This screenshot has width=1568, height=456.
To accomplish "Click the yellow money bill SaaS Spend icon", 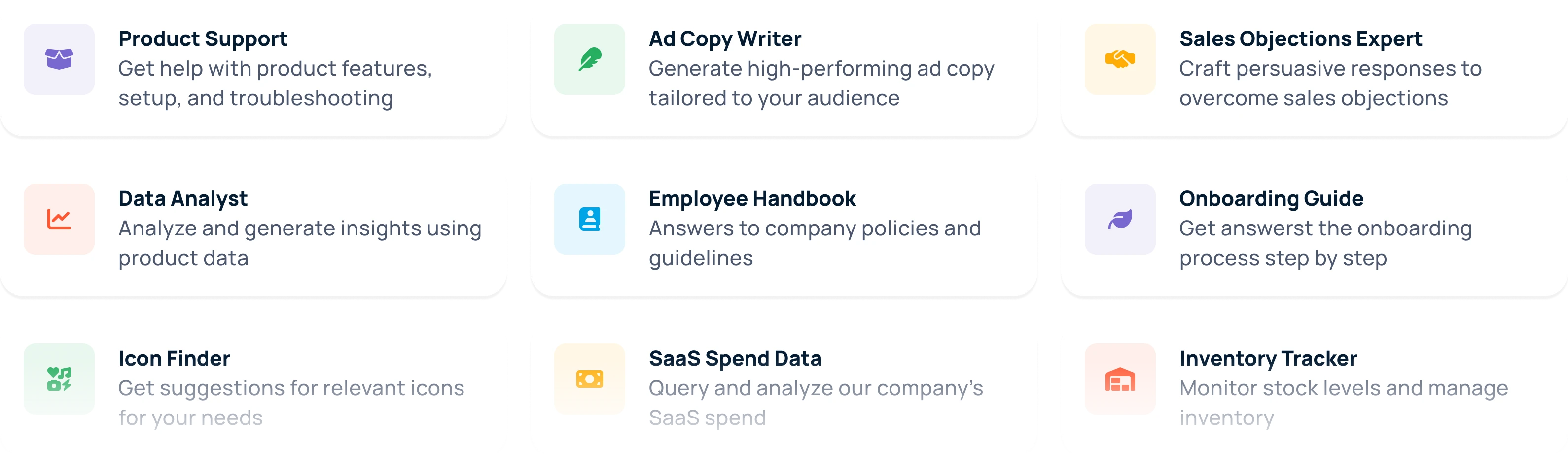I will point(589,379).
